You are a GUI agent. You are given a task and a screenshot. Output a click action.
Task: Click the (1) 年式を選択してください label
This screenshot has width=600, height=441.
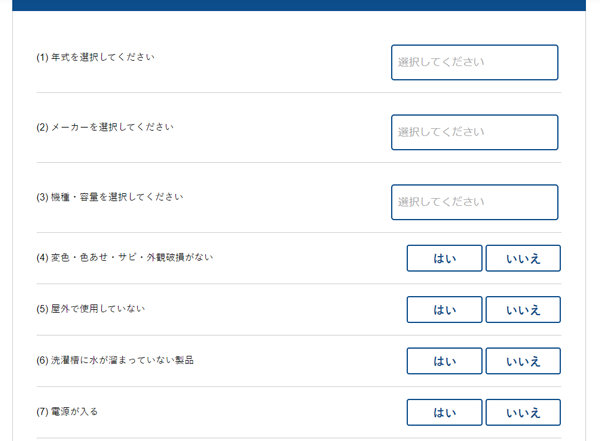point(95,57)
